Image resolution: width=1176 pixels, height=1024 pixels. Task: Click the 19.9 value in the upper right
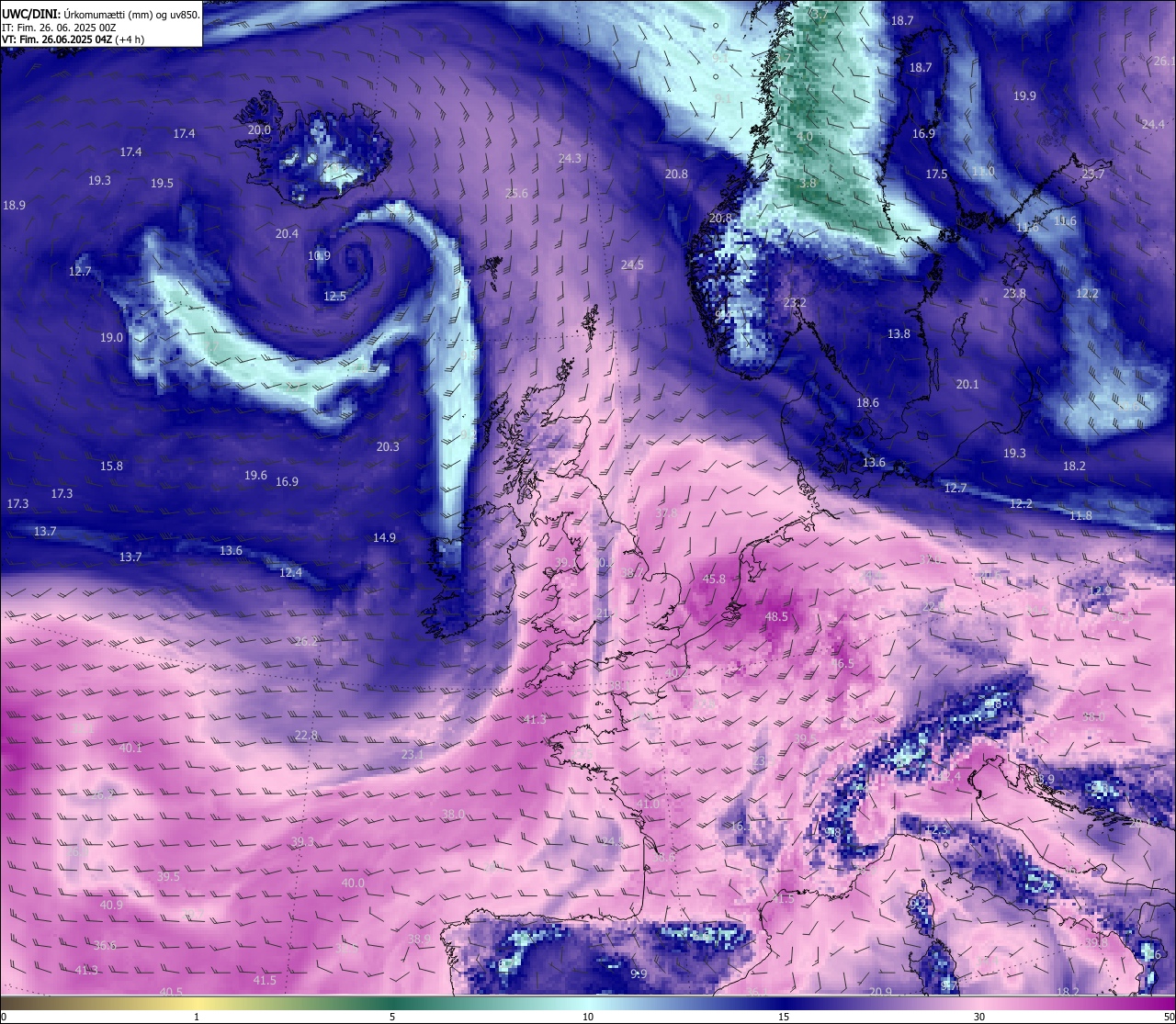[x=1024, y=96]
